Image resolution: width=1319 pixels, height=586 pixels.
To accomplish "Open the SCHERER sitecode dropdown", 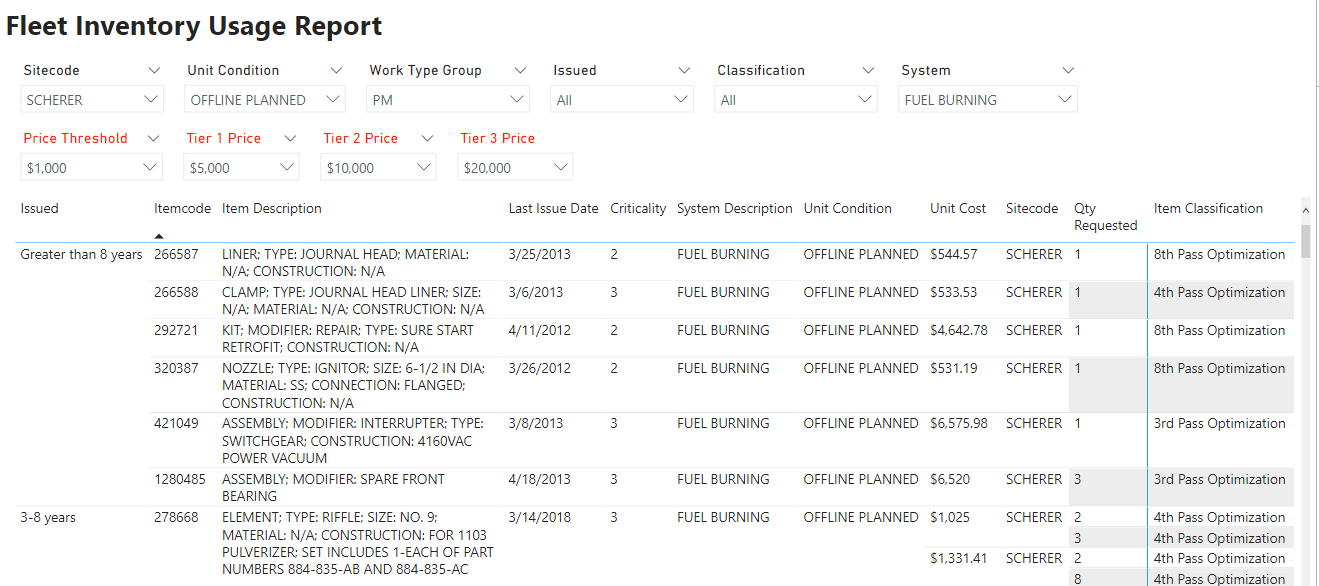I will click(92, 99).
